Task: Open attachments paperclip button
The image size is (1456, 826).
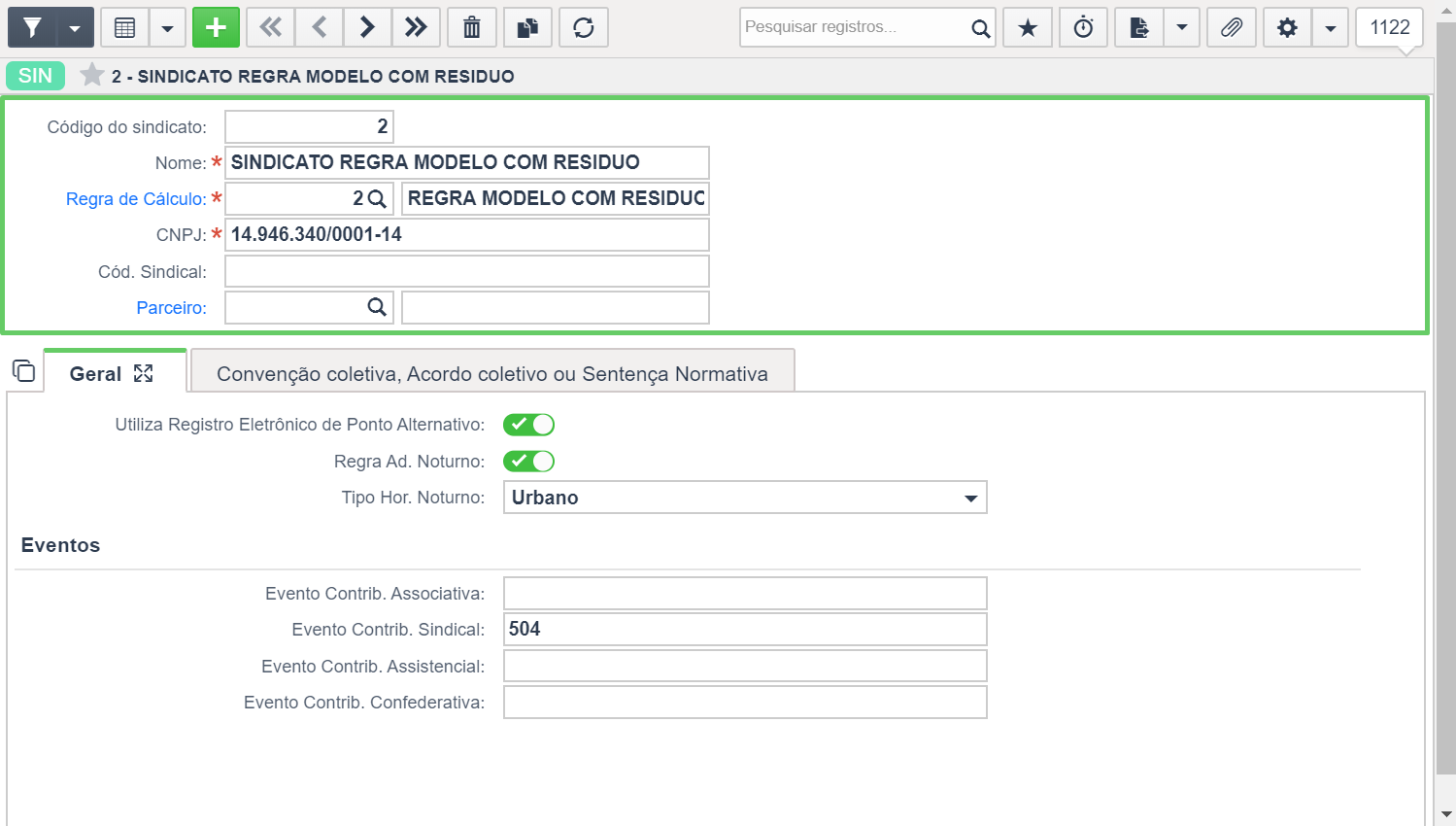Action: coord(1232,27)
